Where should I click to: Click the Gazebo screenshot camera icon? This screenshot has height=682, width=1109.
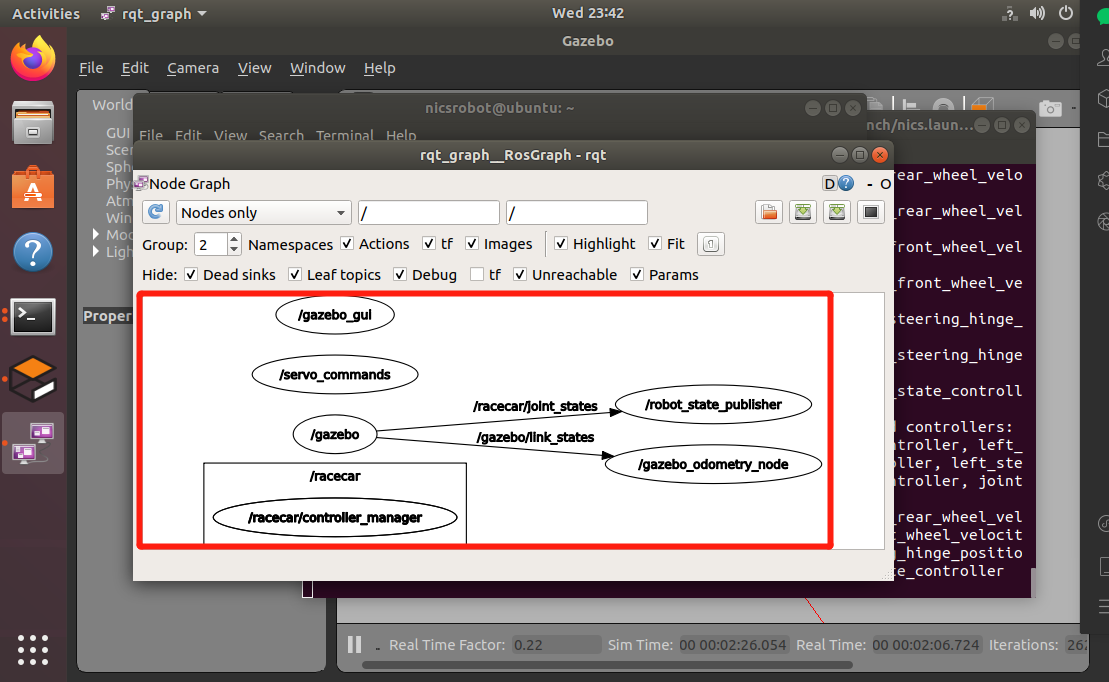pyautogui.click(x=1050, y=108)
